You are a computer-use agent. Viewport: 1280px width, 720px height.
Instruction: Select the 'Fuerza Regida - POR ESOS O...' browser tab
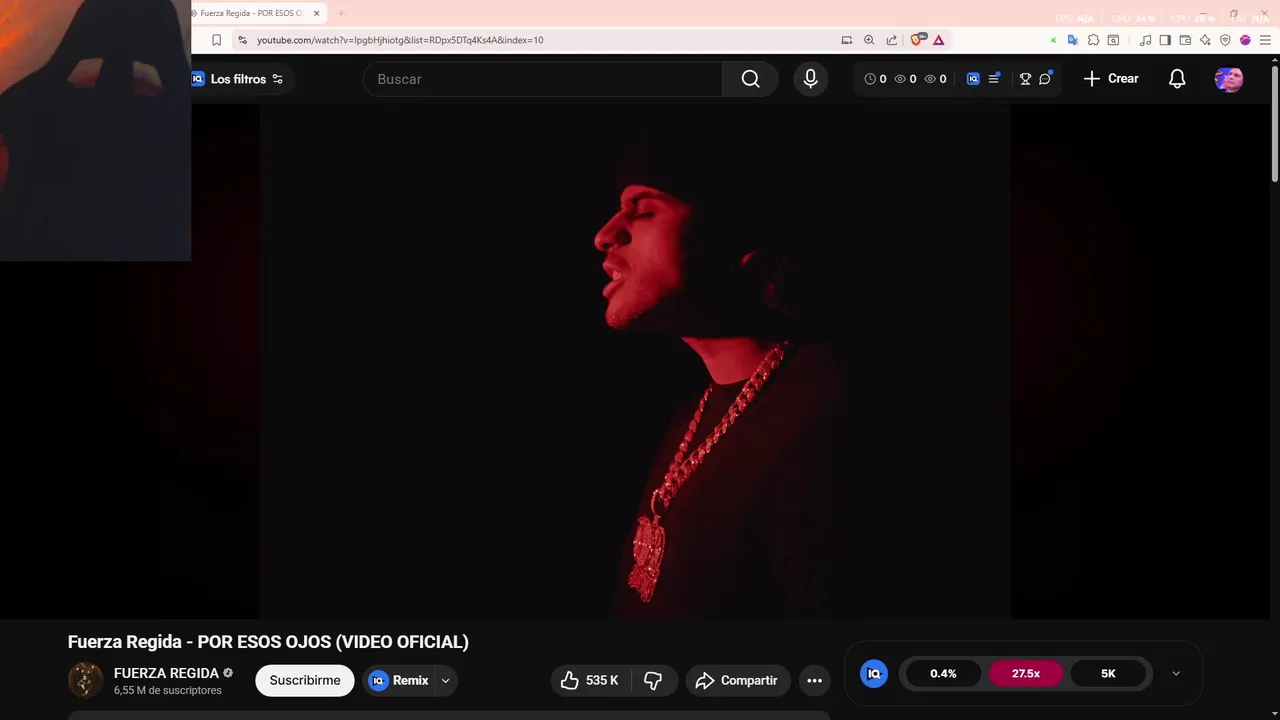[251, 13]
